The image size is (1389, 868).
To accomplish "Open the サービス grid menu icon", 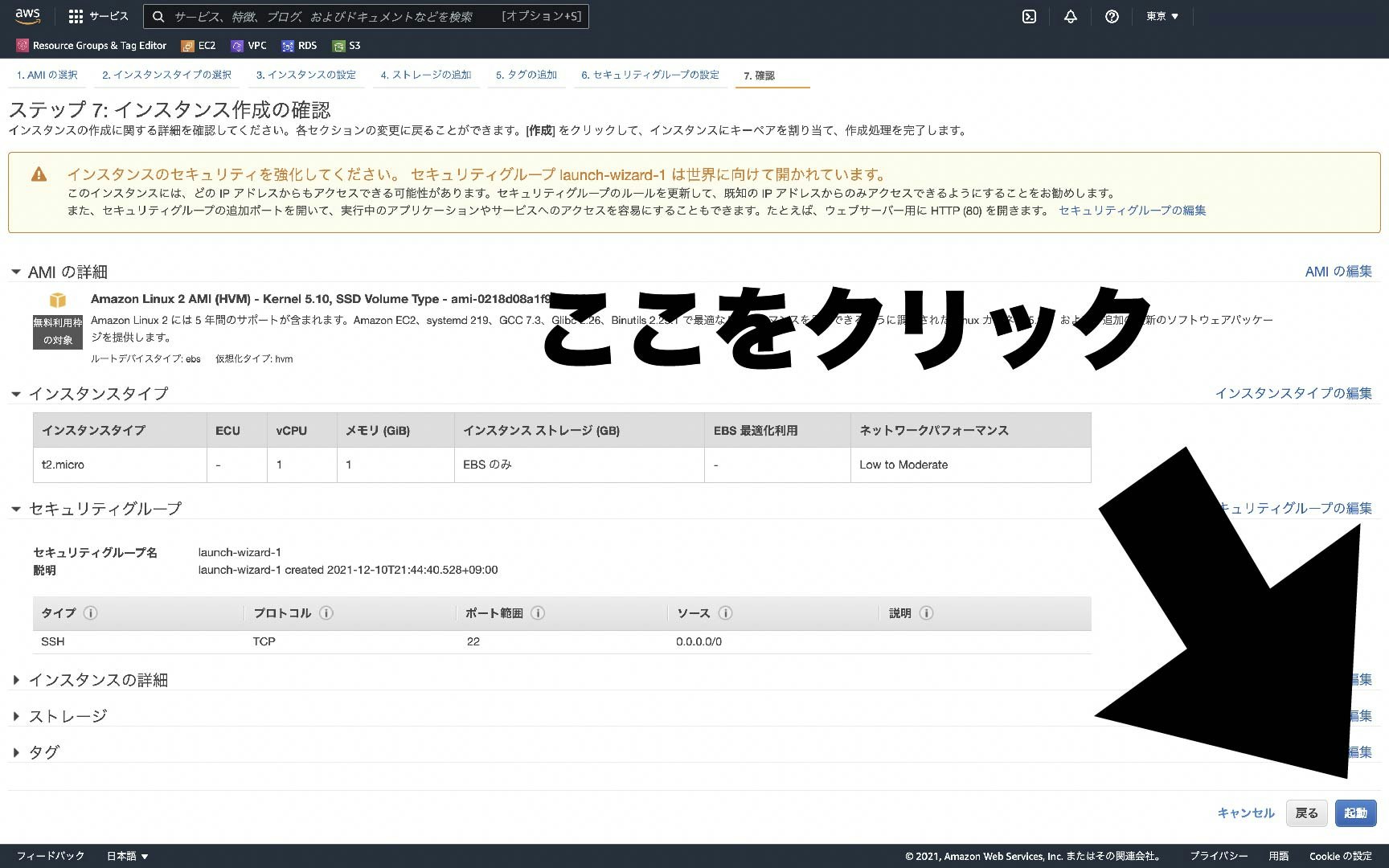I will [x=76, y=16].
